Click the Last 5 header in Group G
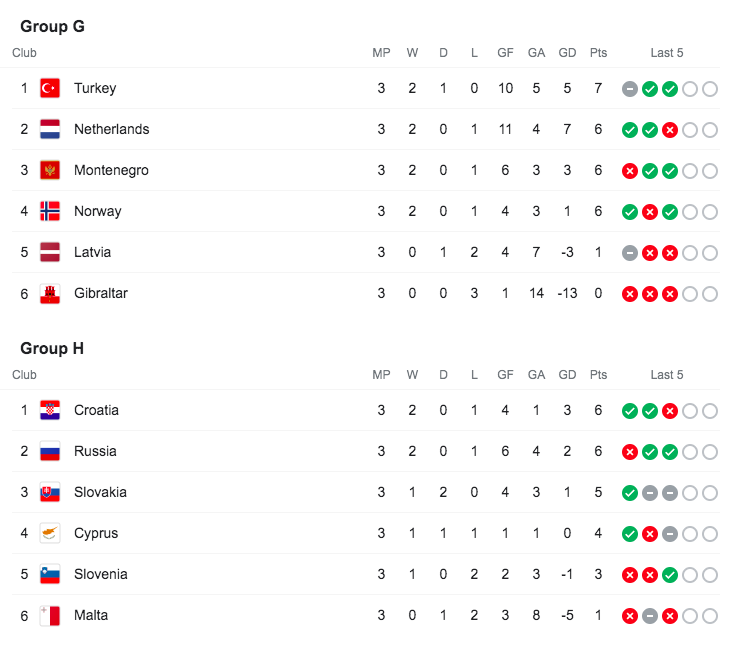This screenshot has width=743, height=650. click(667, 53)
